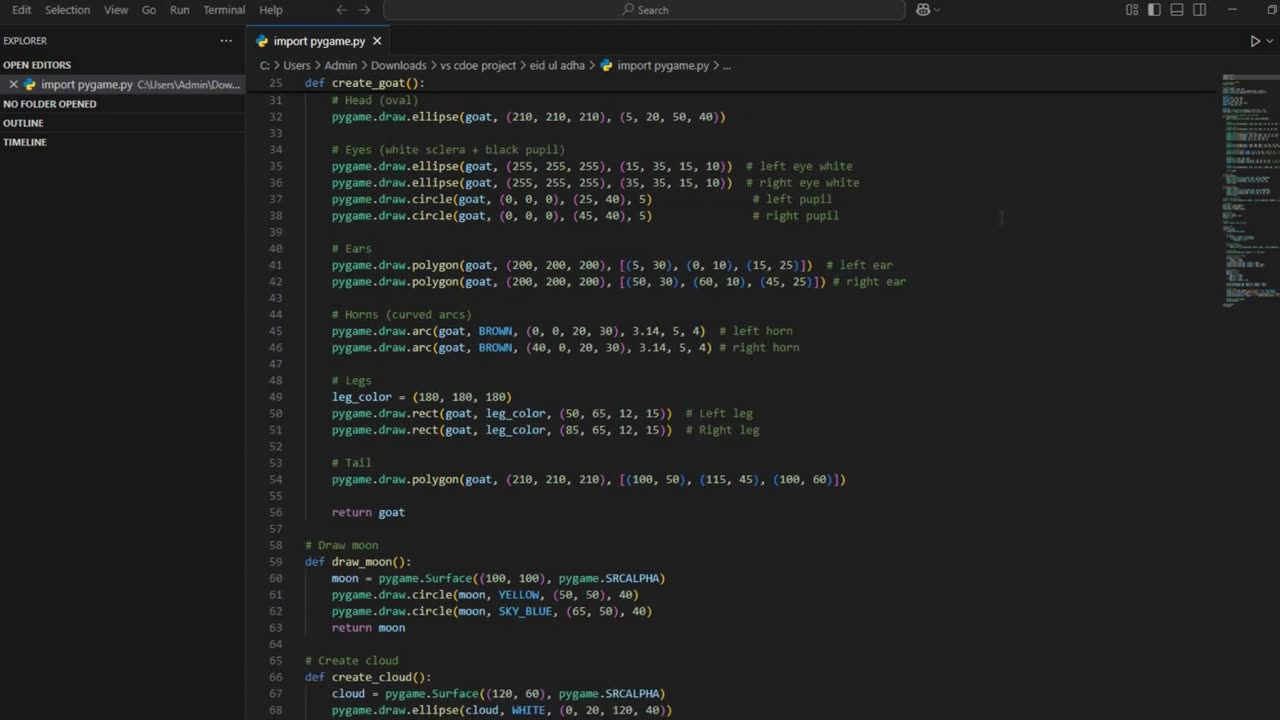Click line number 59
The width and height of the screenshot is (1280, 720).
[276, 562]
